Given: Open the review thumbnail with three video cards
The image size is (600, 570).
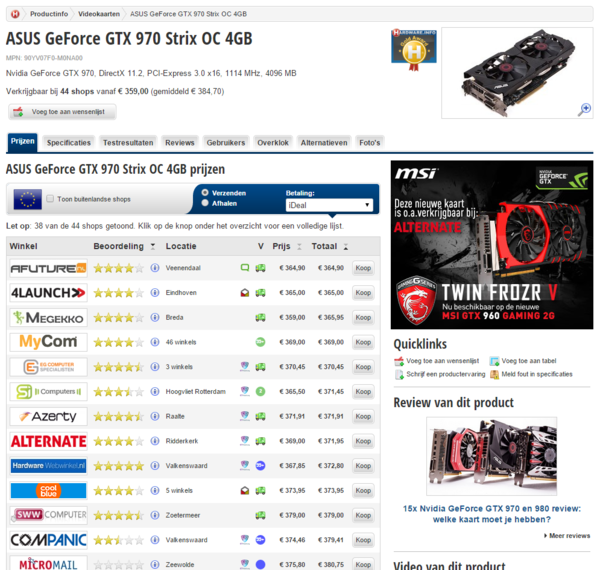Looking at the screenshot, I should tap(492, 456).
